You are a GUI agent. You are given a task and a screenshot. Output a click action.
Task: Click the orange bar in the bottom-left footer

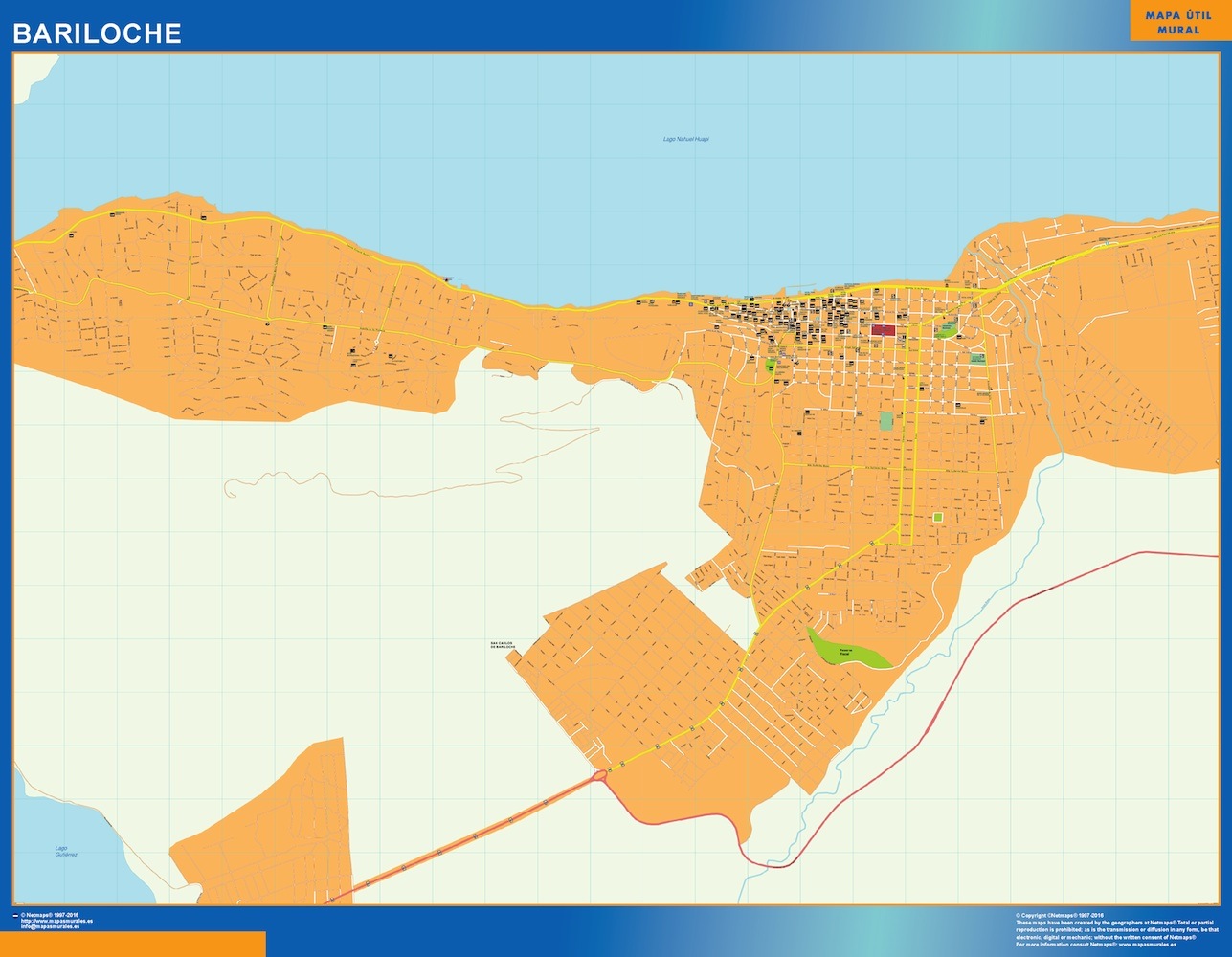coord(132,944)
